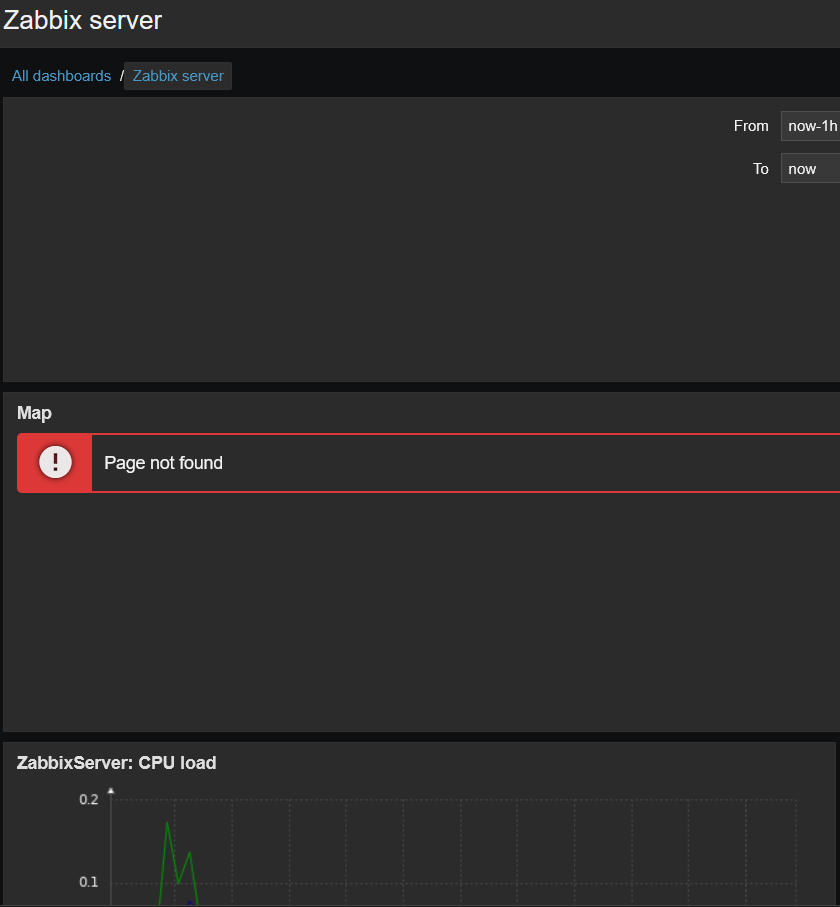The image size is (840, 907).
Task: Click the empty CPU load graph grid
Action: (x=492, y=845)
